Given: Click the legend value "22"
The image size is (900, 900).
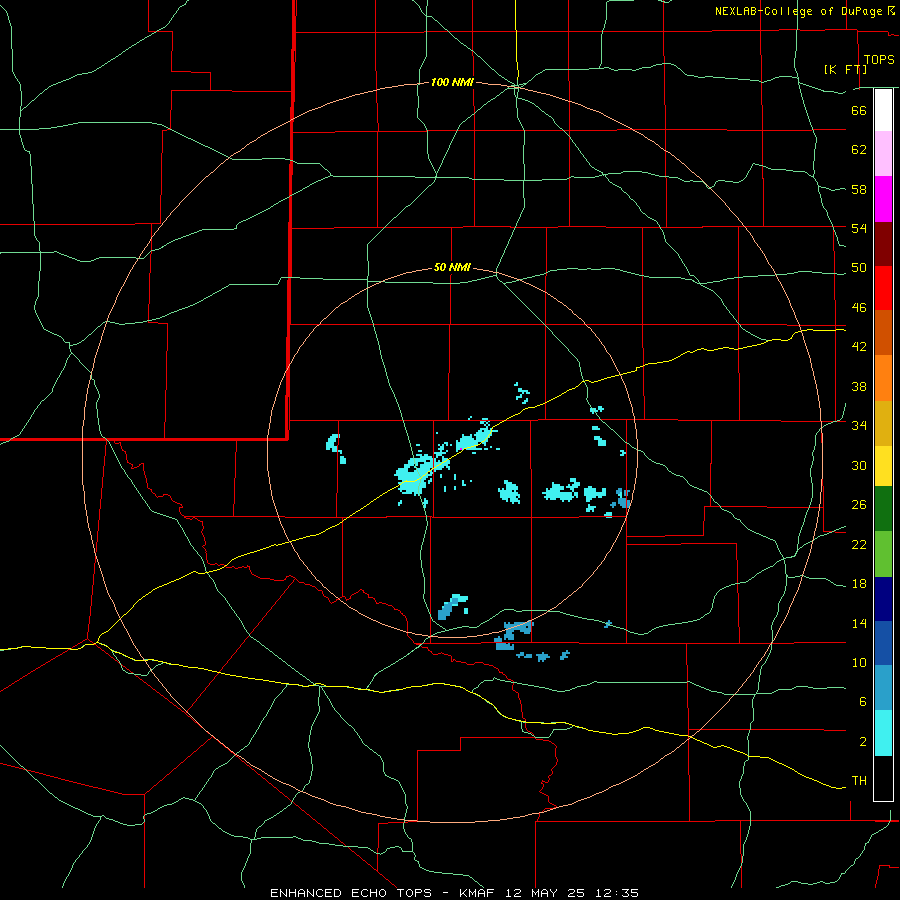Looking at the screenshot, I should click(859, 544).
